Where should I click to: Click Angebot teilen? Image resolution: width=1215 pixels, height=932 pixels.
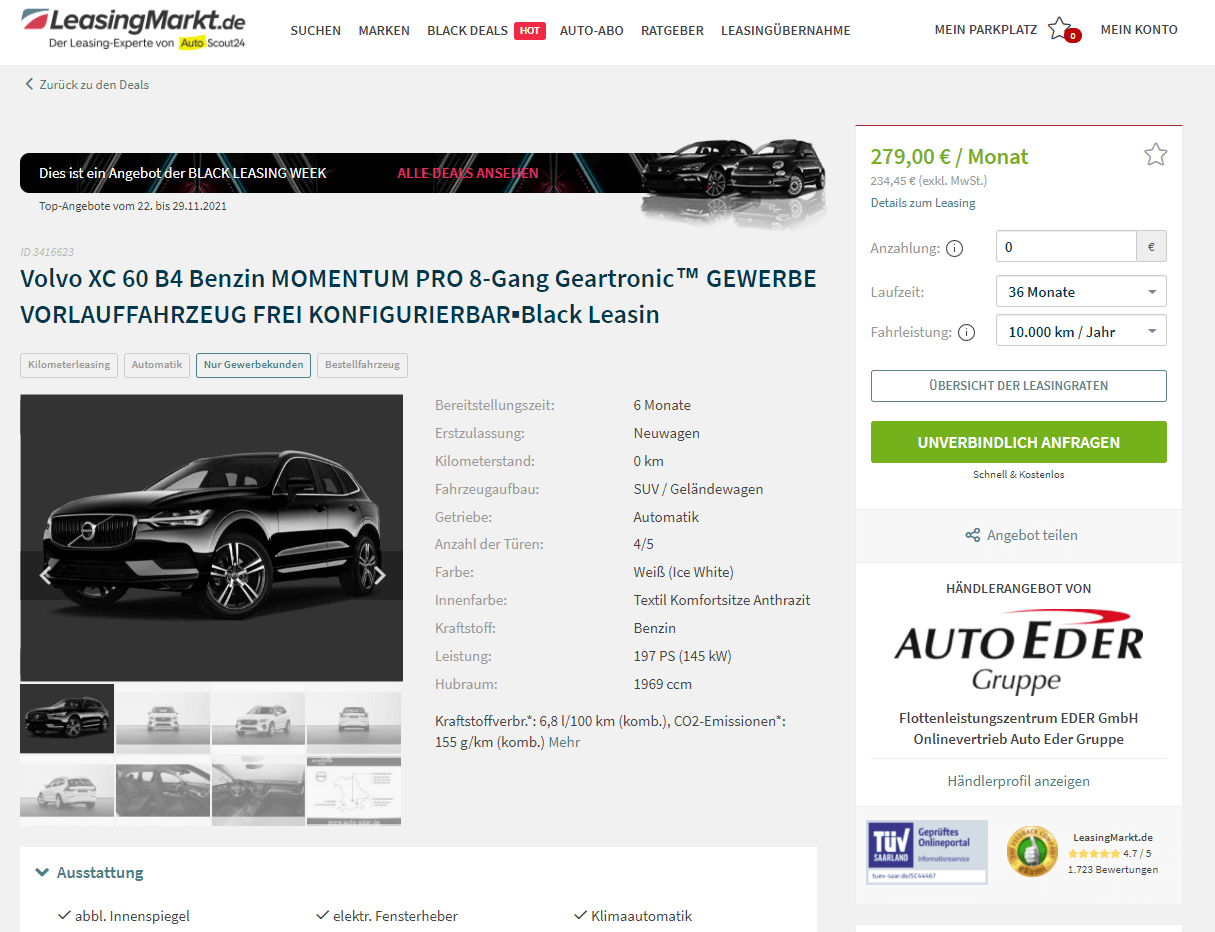click(1032, 536)
